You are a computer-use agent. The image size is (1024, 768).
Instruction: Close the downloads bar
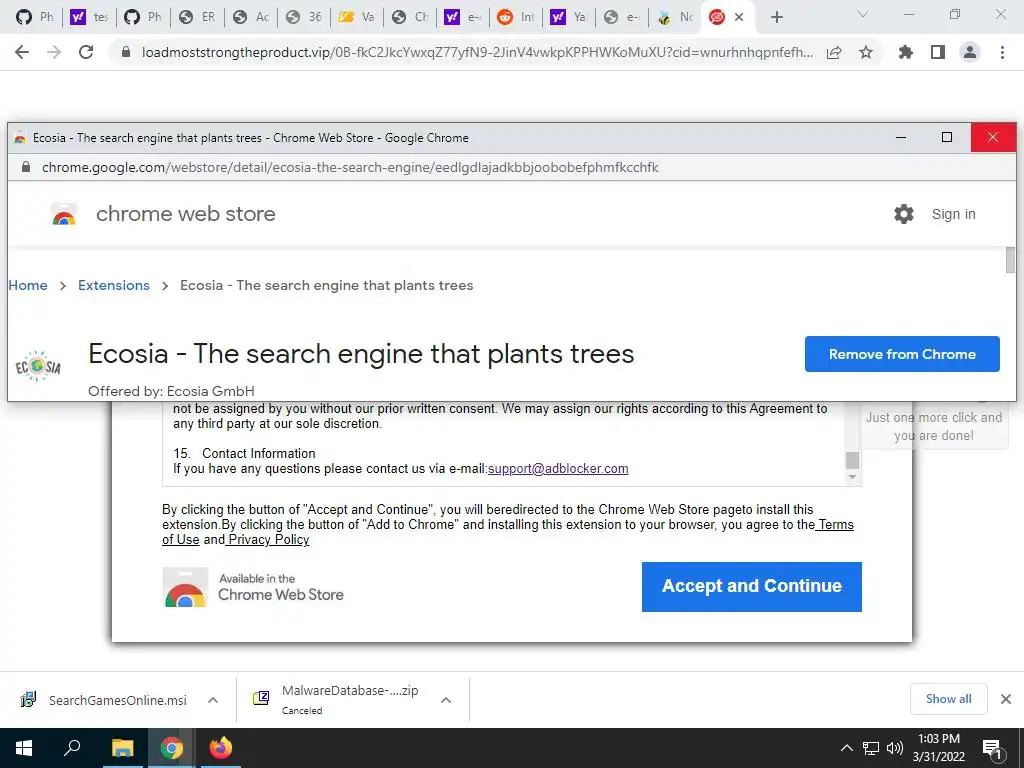pos(1006,699)
